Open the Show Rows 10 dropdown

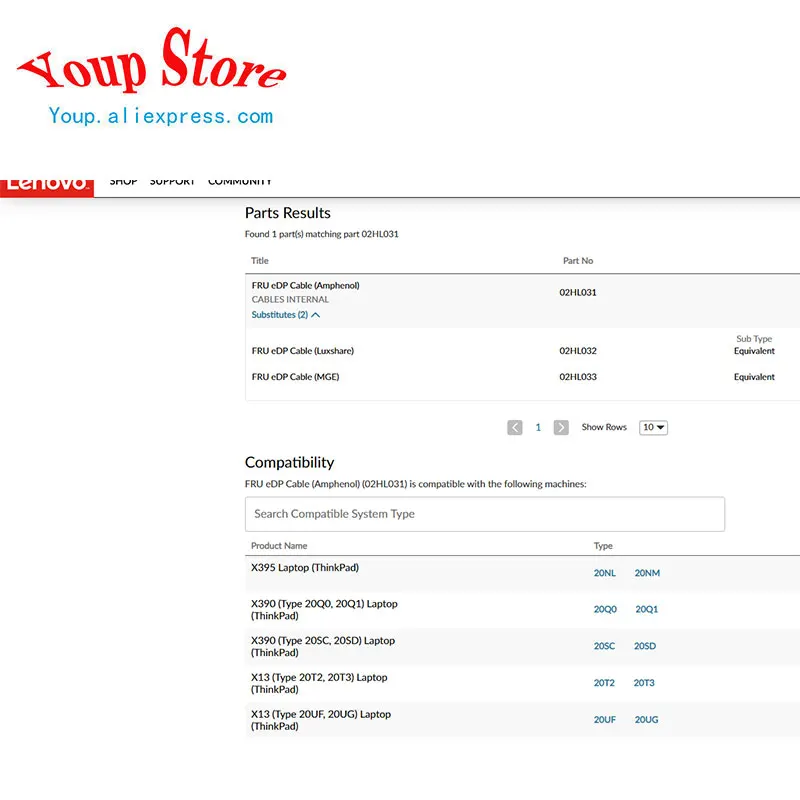(x=653, y=427)
